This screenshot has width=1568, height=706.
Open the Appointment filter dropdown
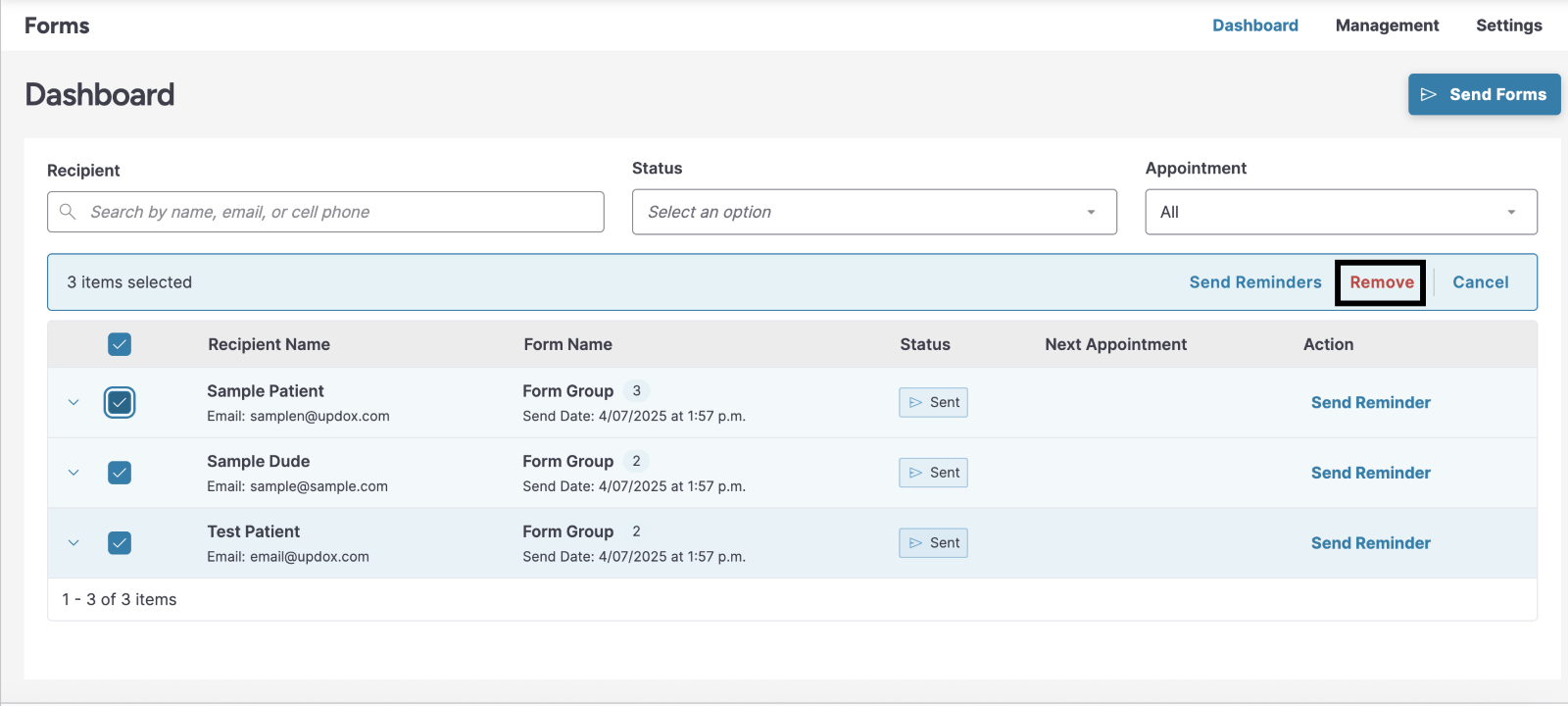(1340, 212)
